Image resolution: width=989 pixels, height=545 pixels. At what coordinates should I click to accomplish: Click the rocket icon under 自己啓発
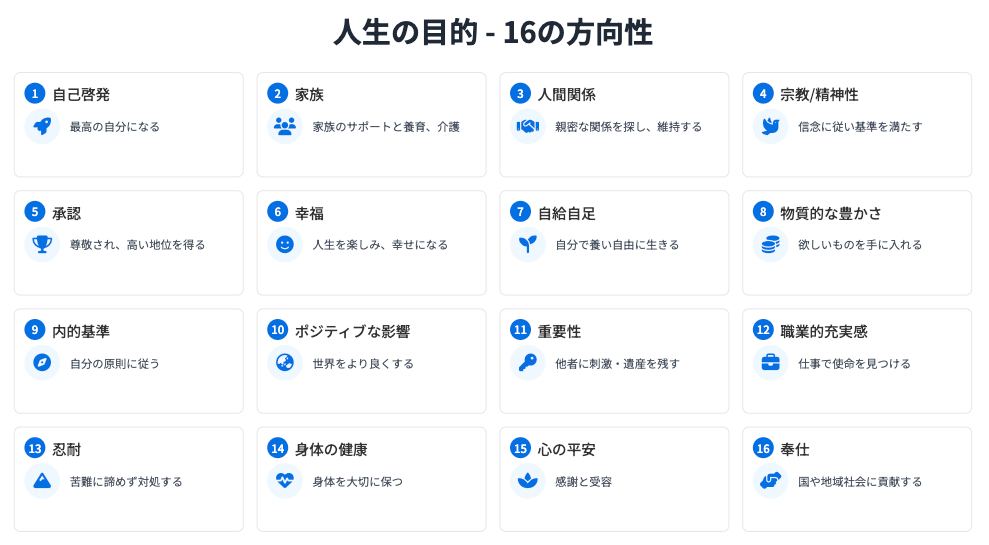(x=42, y=127)
